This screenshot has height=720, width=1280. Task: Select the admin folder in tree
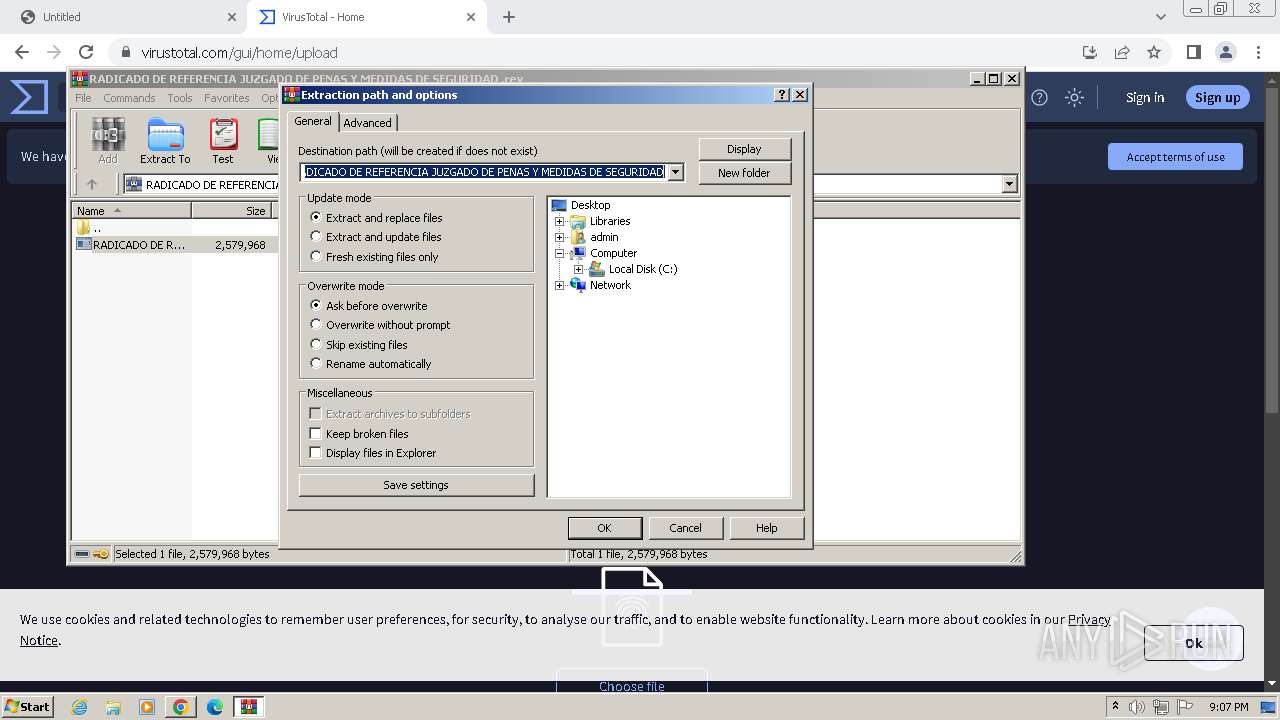(x=594, y=237)
